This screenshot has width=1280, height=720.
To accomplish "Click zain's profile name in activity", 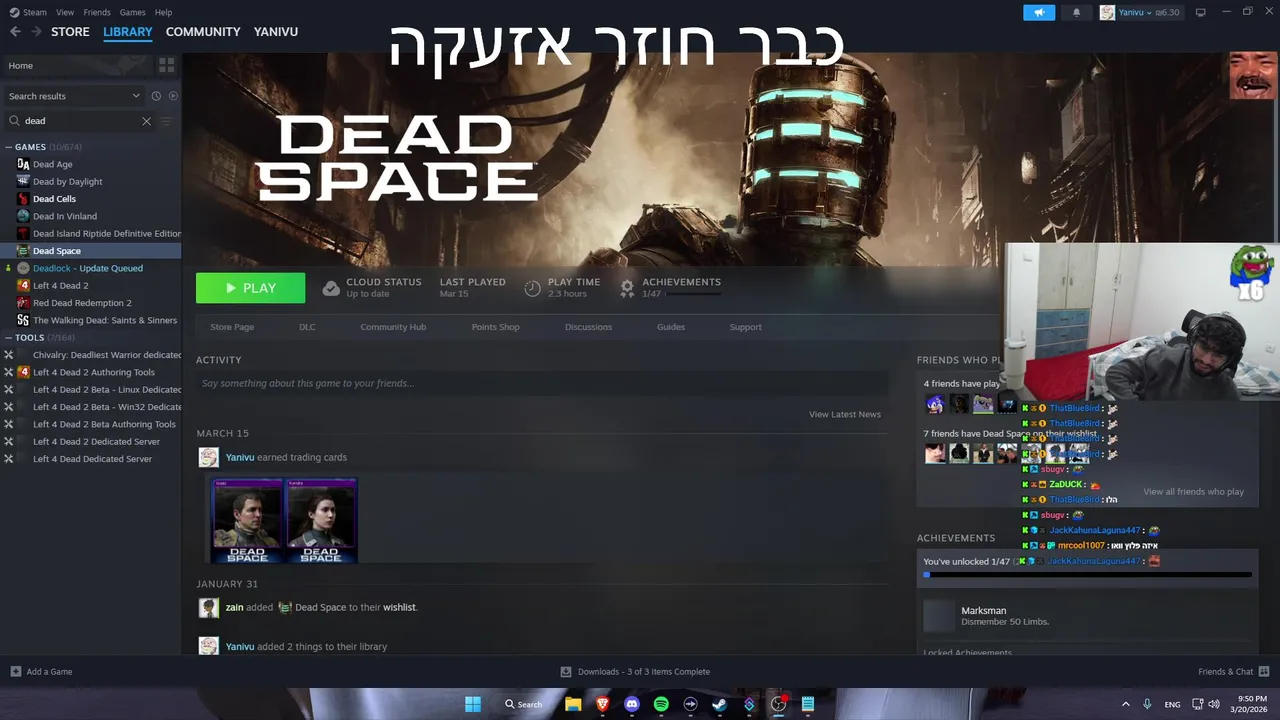I will 235,607.
